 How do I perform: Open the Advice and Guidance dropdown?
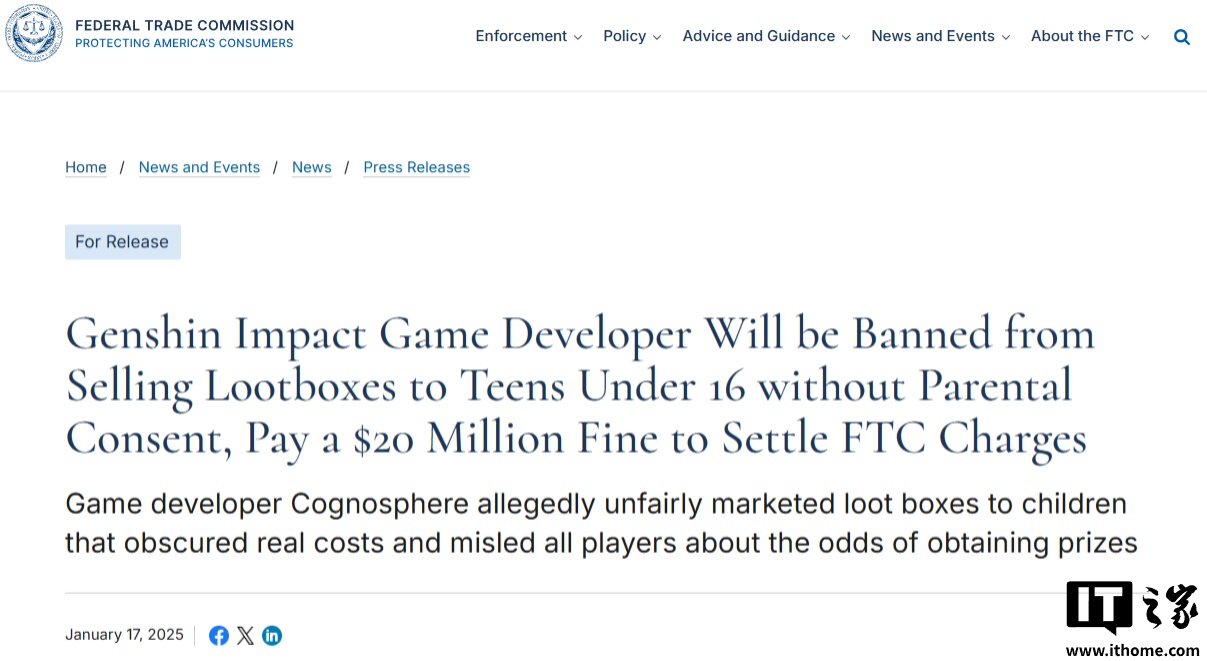[766, 36]
